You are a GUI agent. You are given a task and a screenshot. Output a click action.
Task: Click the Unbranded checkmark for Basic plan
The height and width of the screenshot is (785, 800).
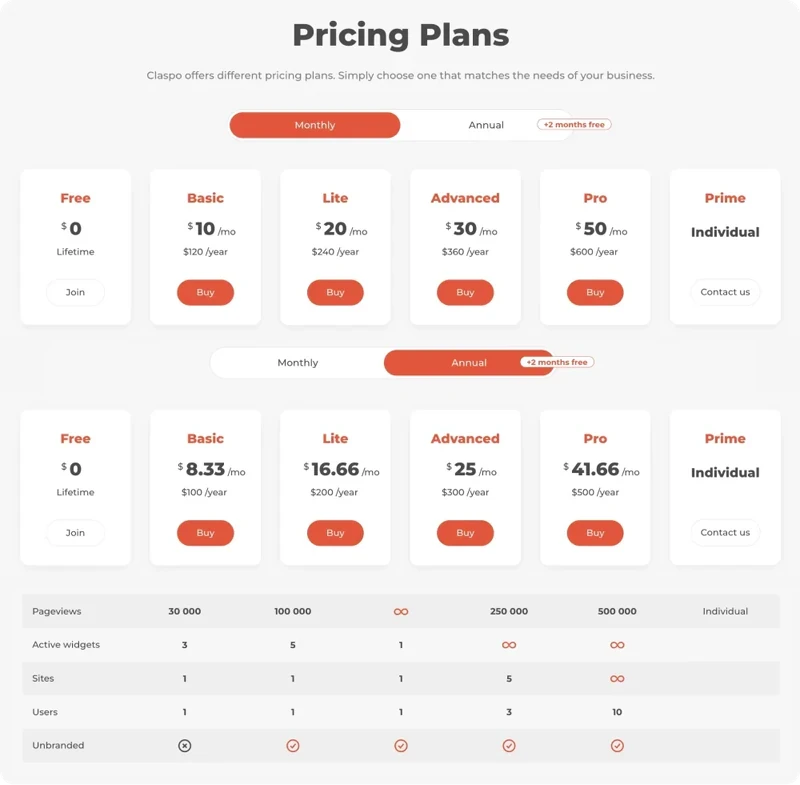(292, 745)
